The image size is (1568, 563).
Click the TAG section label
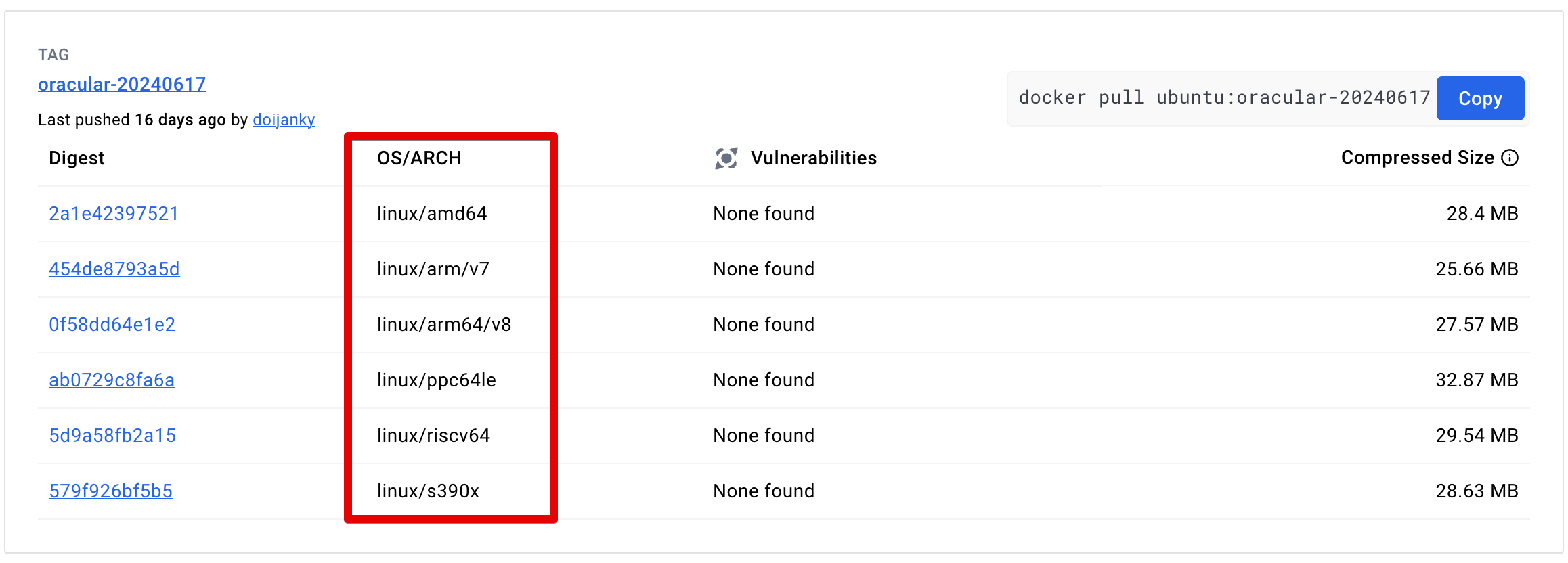[x=53, y=54]
